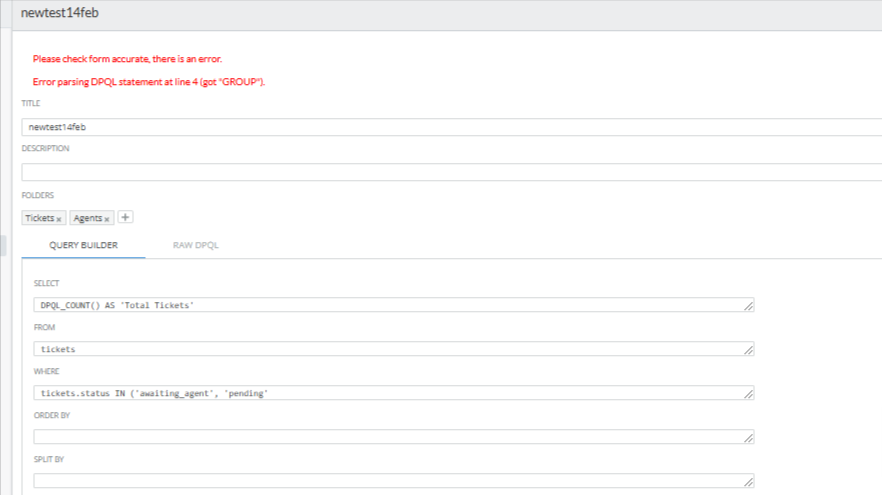Remove the Agents folder tag
Image resolution: width=882 pixels, height=495 pixels.
tap(107, 219)
